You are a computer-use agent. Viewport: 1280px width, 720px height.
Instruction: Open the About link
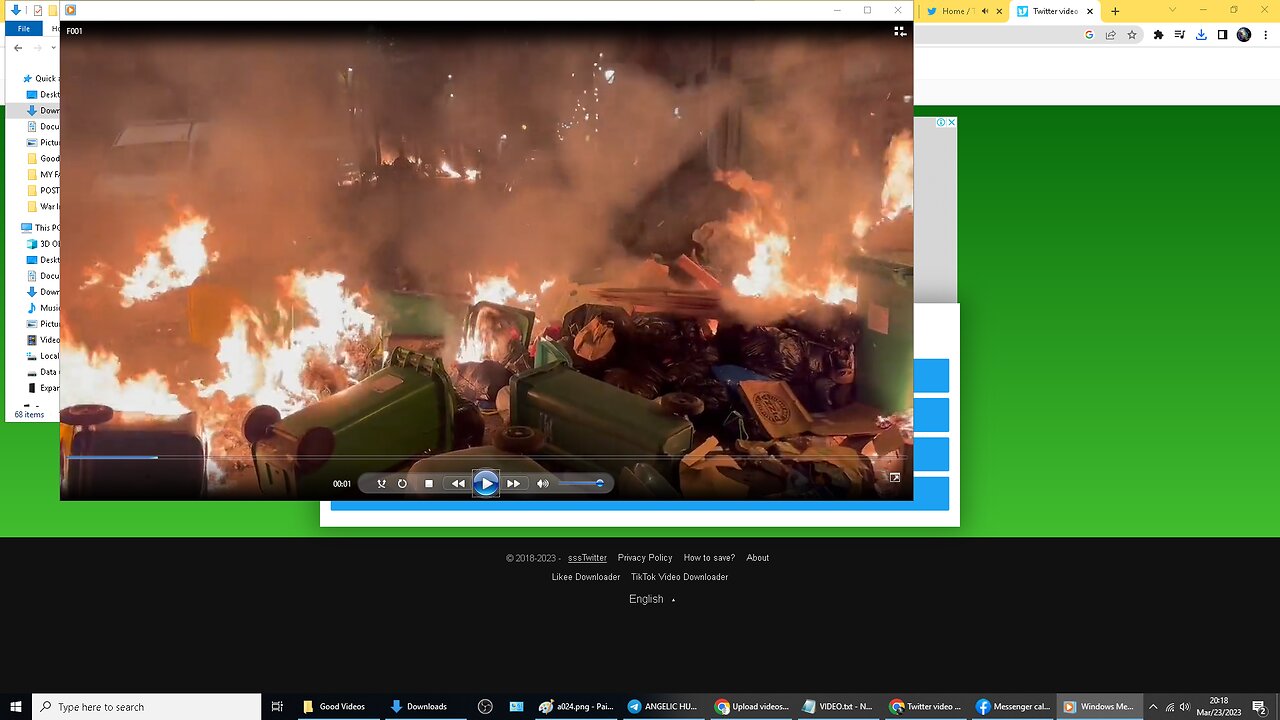[758, 558]
